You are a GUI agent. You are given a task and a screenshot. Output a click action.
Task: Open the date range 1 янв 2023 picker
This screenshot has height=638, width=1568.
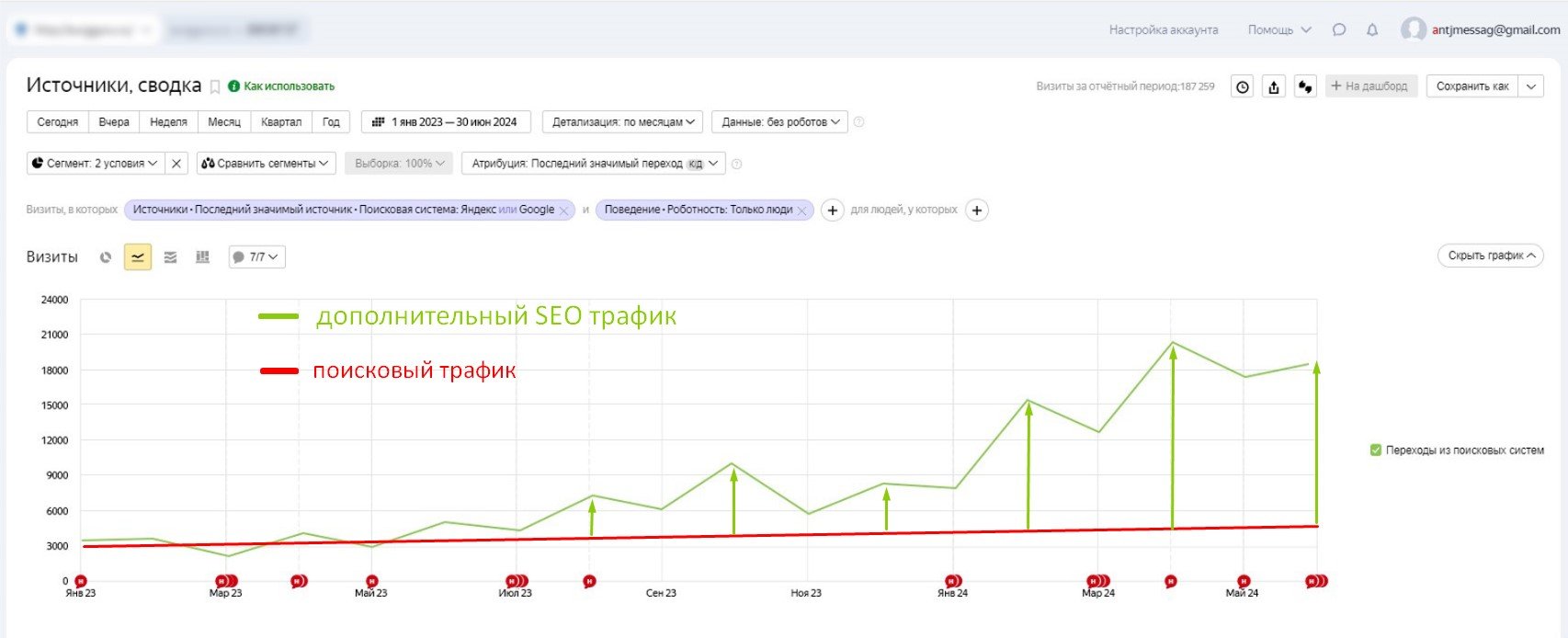click(x=445, y=122)
